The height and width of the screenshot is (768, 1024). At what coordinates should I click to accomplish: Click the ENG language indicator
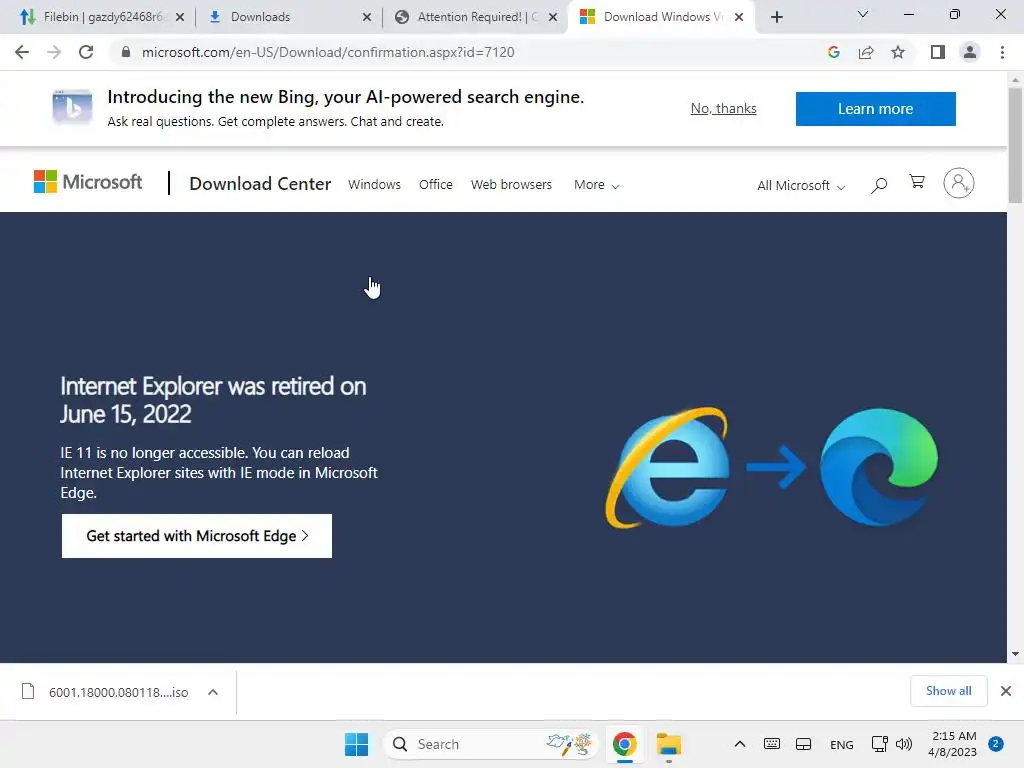(842, 745)
